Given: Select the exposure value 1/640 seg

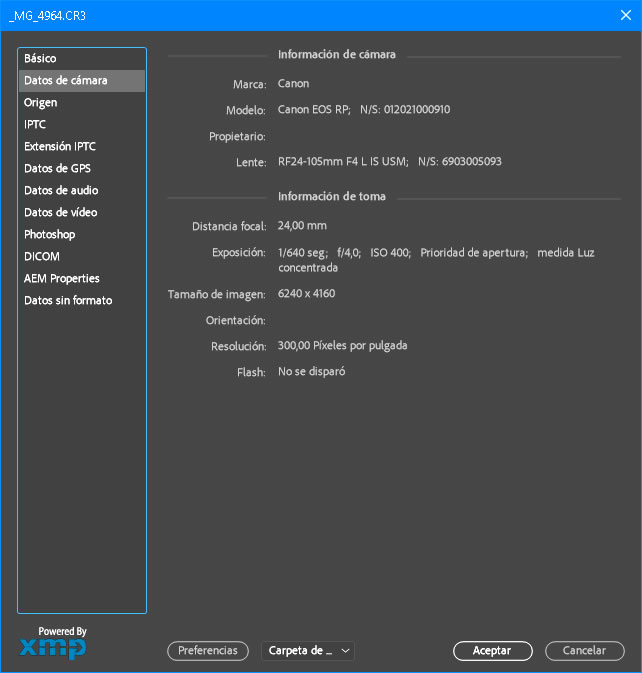Looking at the screenshot, I should pyautogui.click(x=303, y=252).
